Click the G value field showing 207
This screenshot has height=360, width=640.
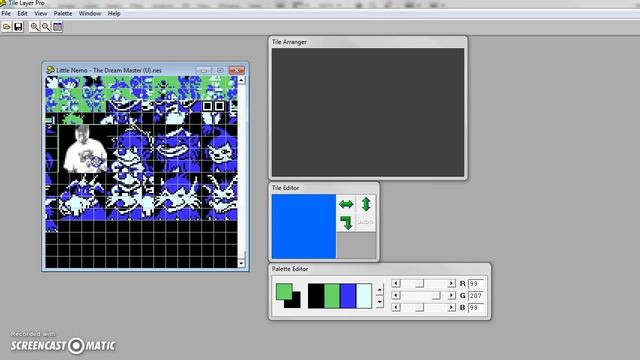pyautogui.click(x=476, y=295)
